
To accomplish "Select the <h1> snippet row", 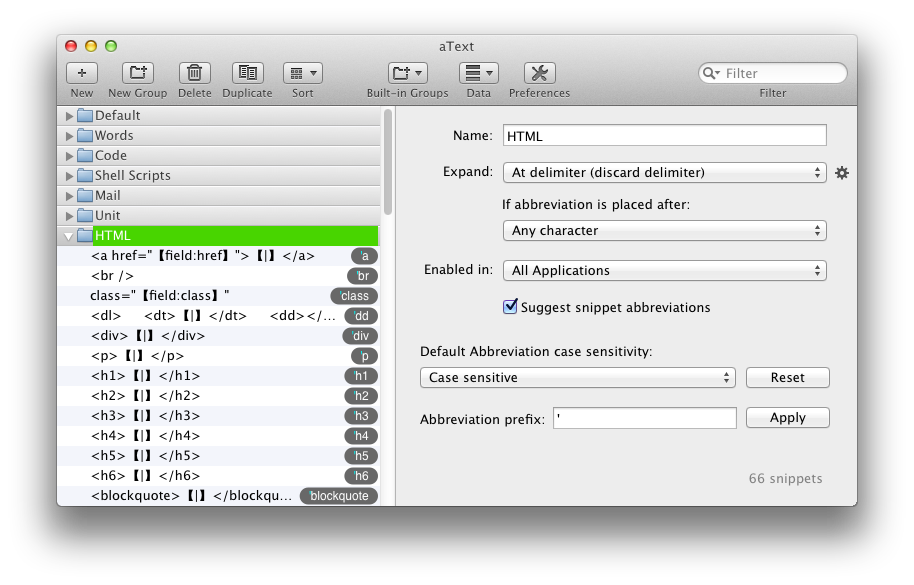I will click(x=218, y=376).
